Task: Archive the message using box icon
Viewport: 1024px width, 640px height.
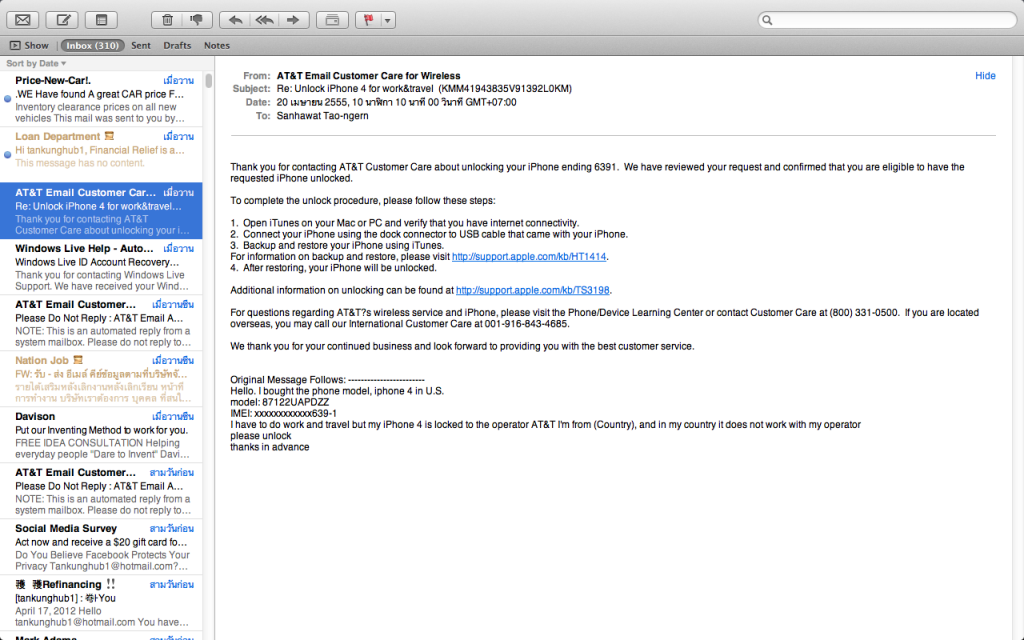Action: click(x=333, y=19)
